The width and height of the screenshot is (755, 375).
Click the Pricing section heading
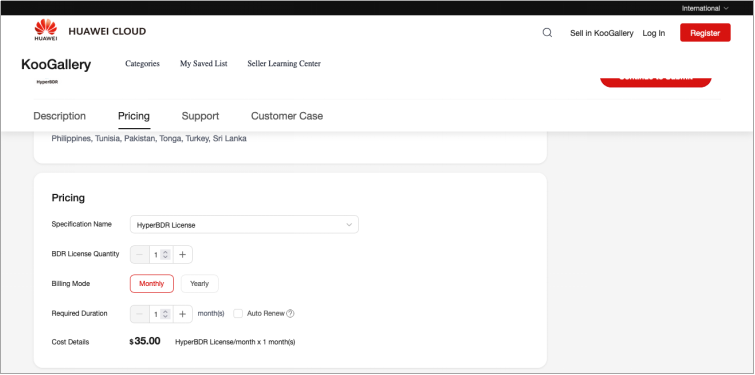click(68, 198)
